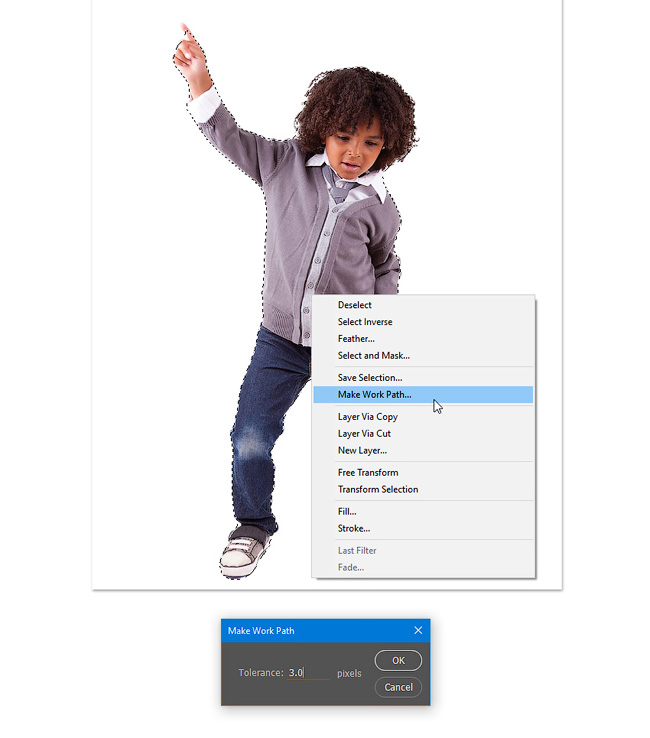Click Select Inverse in context menu
This screenshot has width=650, height=738.
pos(423,322)
